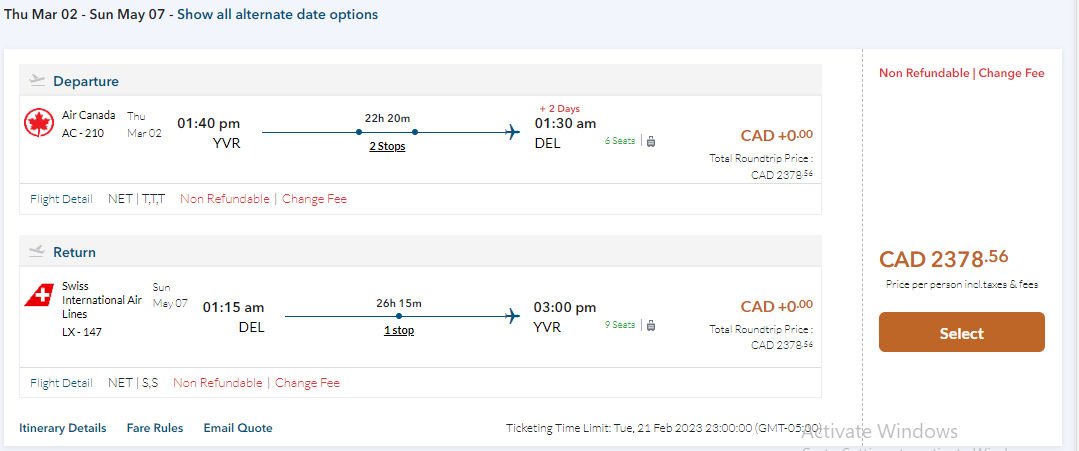Click baggage icon in return flight row

click(x=651, y=325)
